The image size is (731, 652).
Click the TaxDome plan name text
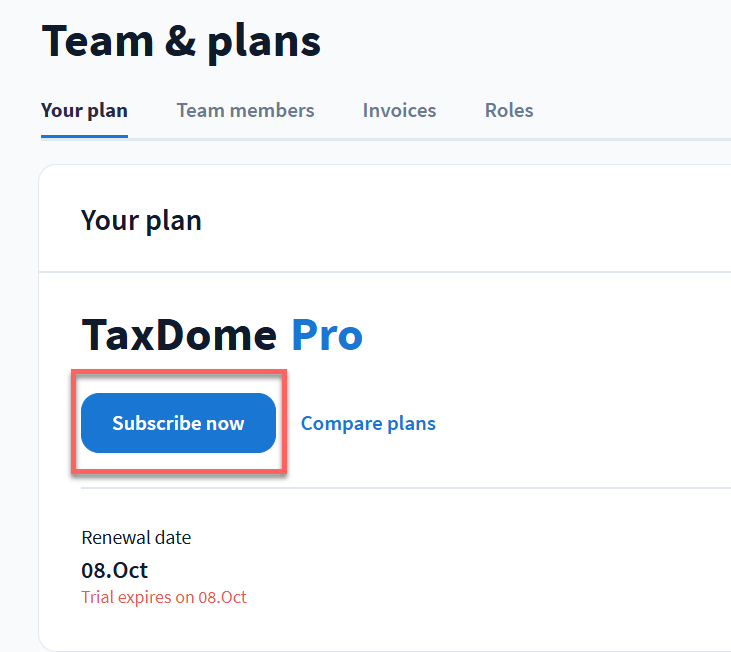(179, 335)
